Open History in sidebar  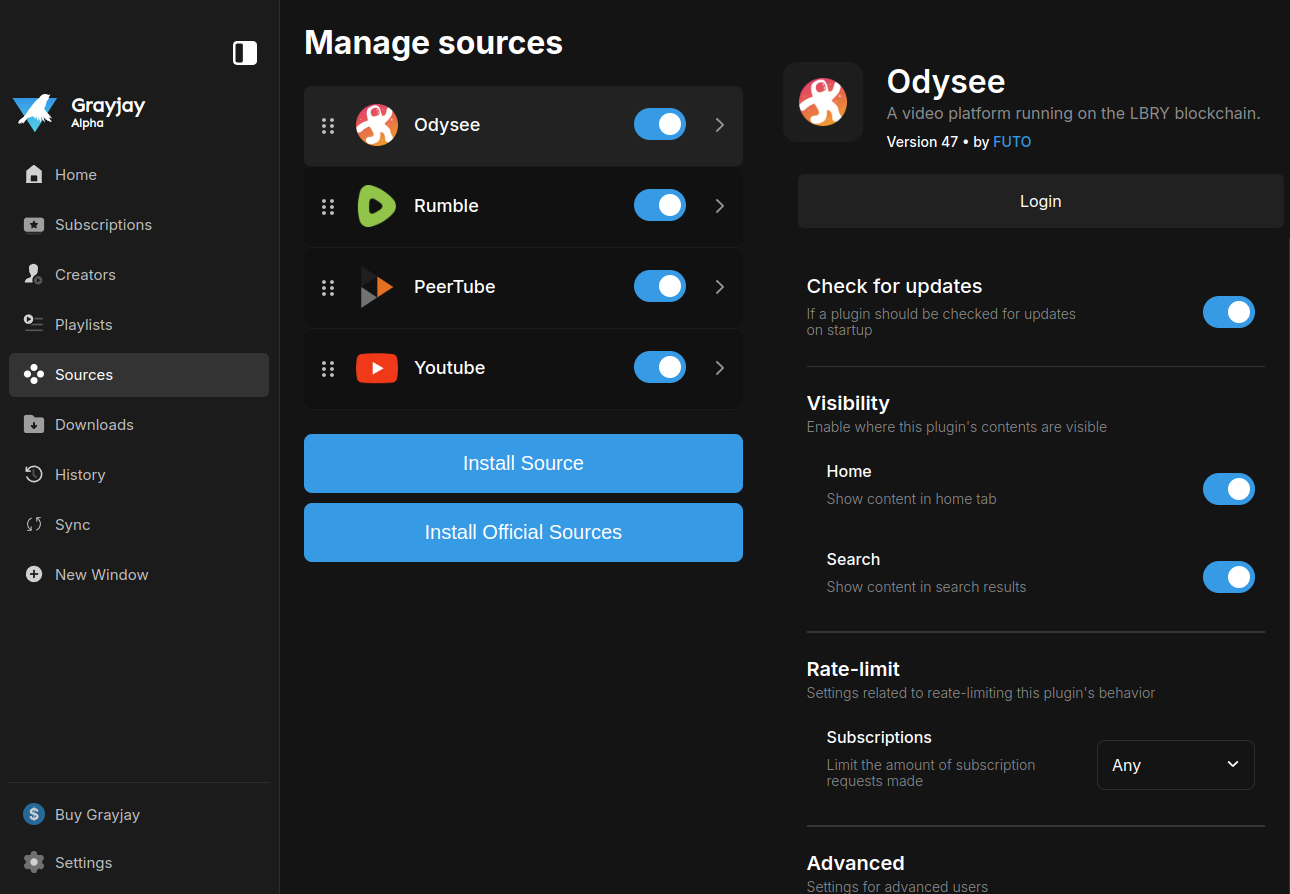tap(139, 474)
